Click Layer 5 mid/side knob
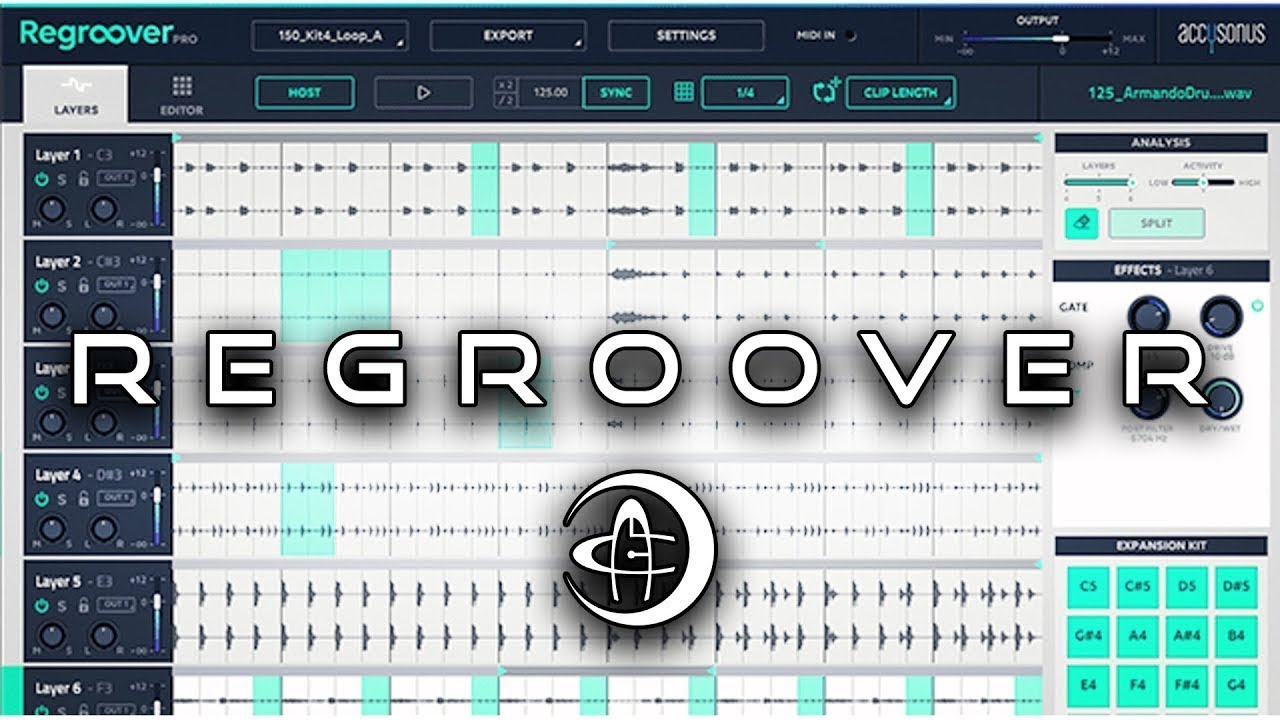 pyautogui.click(x=52, y=635)
